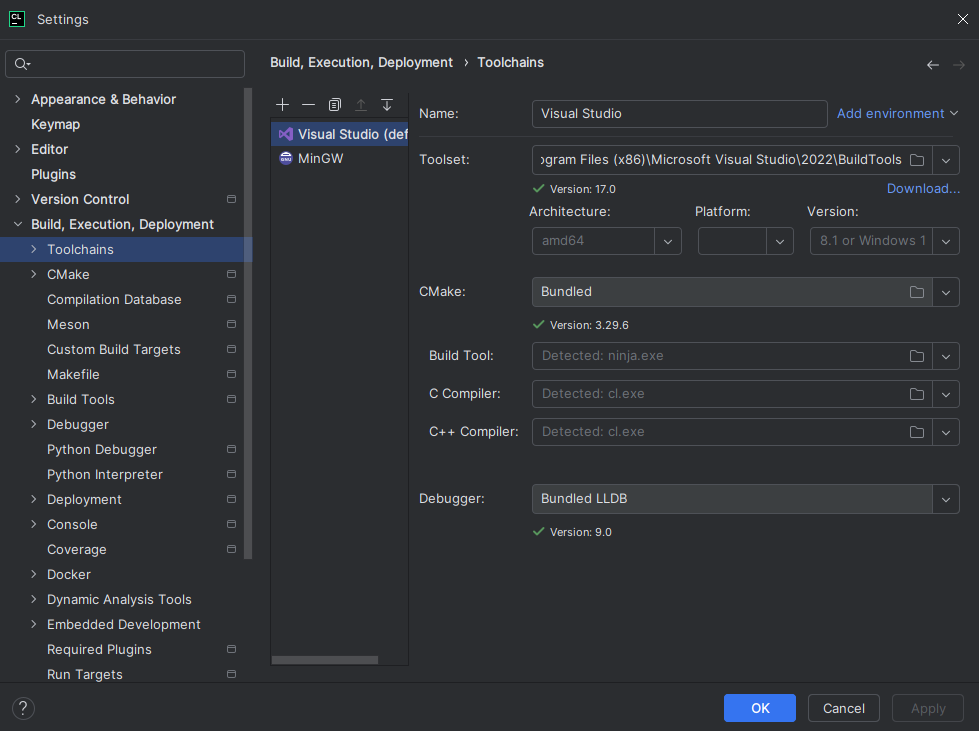The image size is (979, 731).
Task: Select MinGW toolchain in the list
Action: [x=320, y=158]
